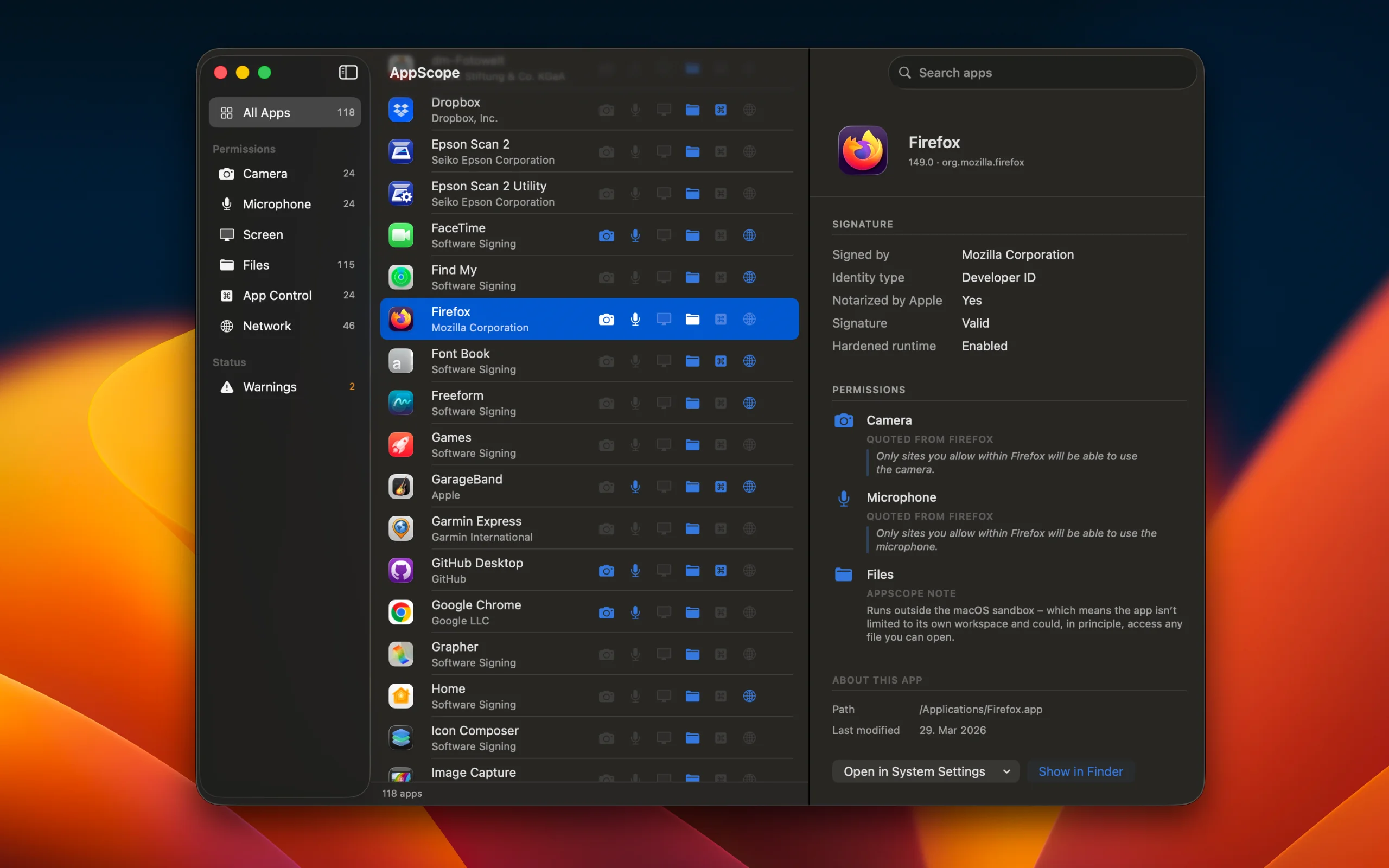The width and height of the screenshot is (1389, 868).
Task: Click the app control icon in GitHub Desktop row
Action: pyautogui.click(x=721, y=571)
